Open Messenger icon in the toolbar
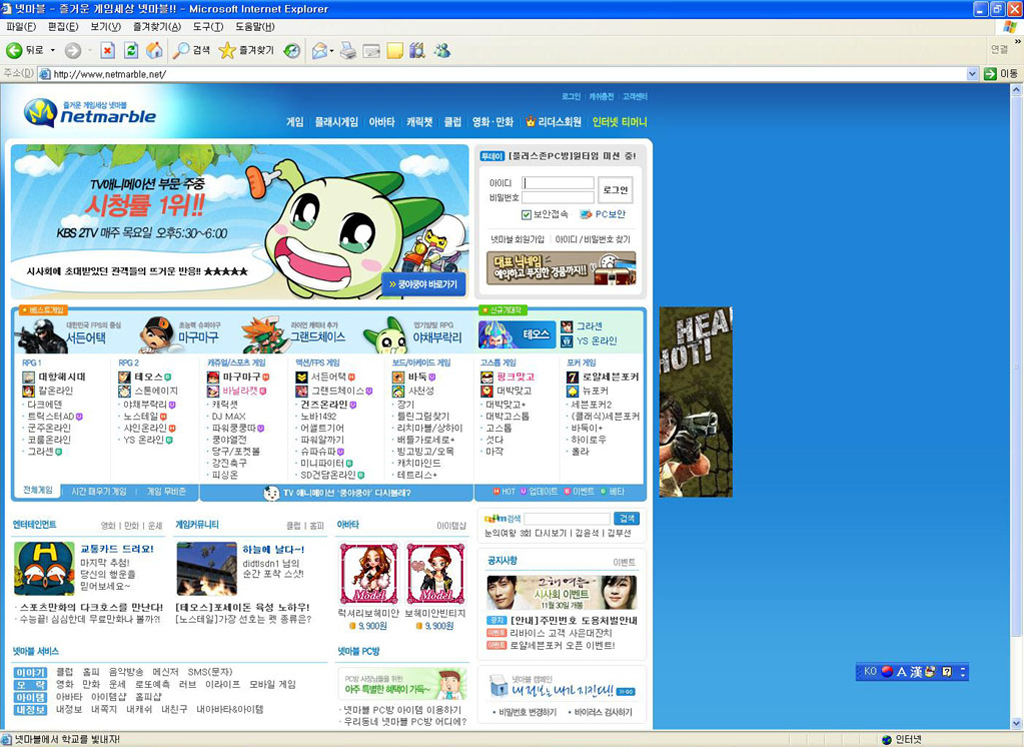 (x=441, y=50)
